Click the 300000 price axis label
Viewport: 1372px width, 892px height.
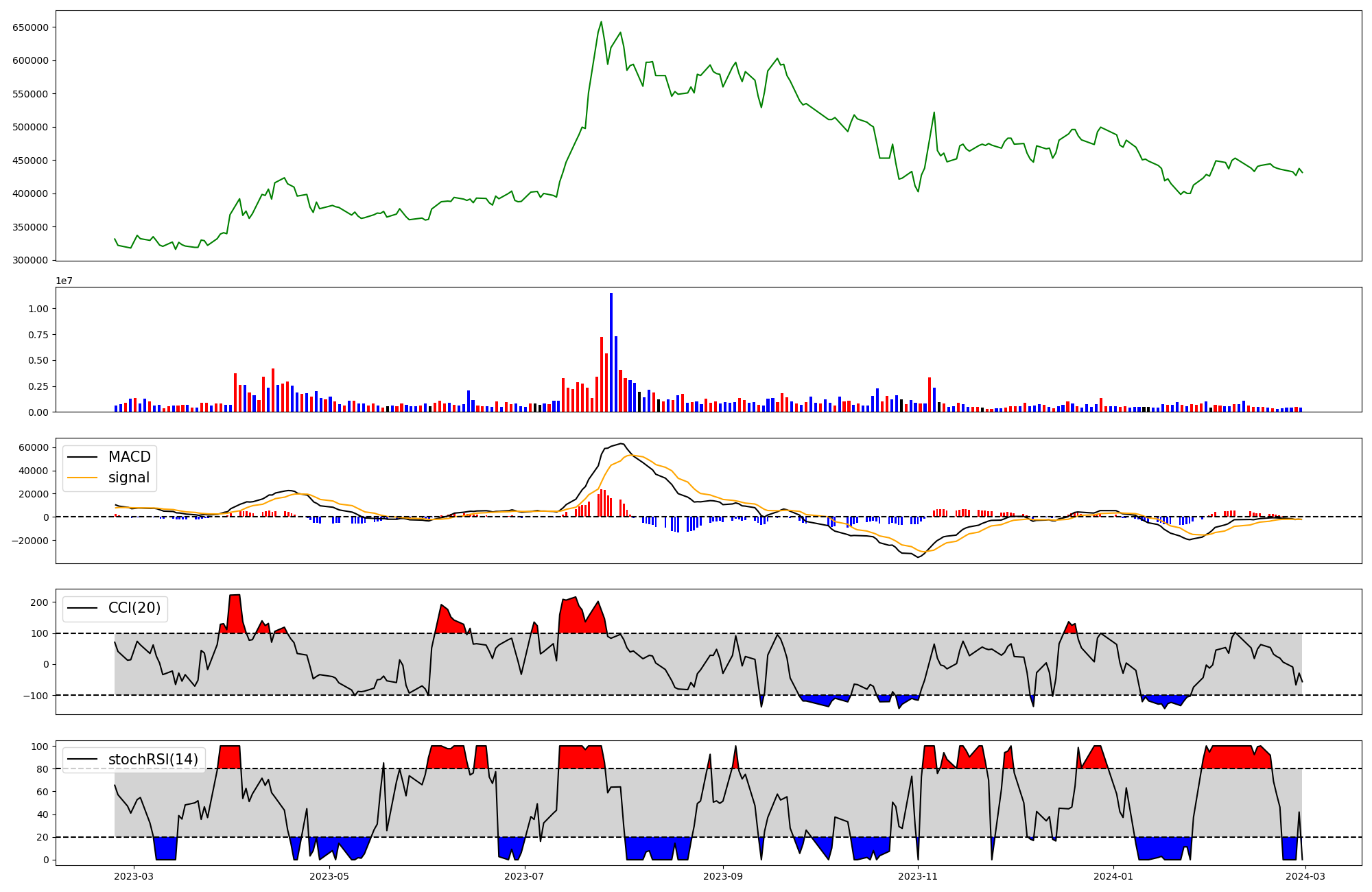(30, 260)
